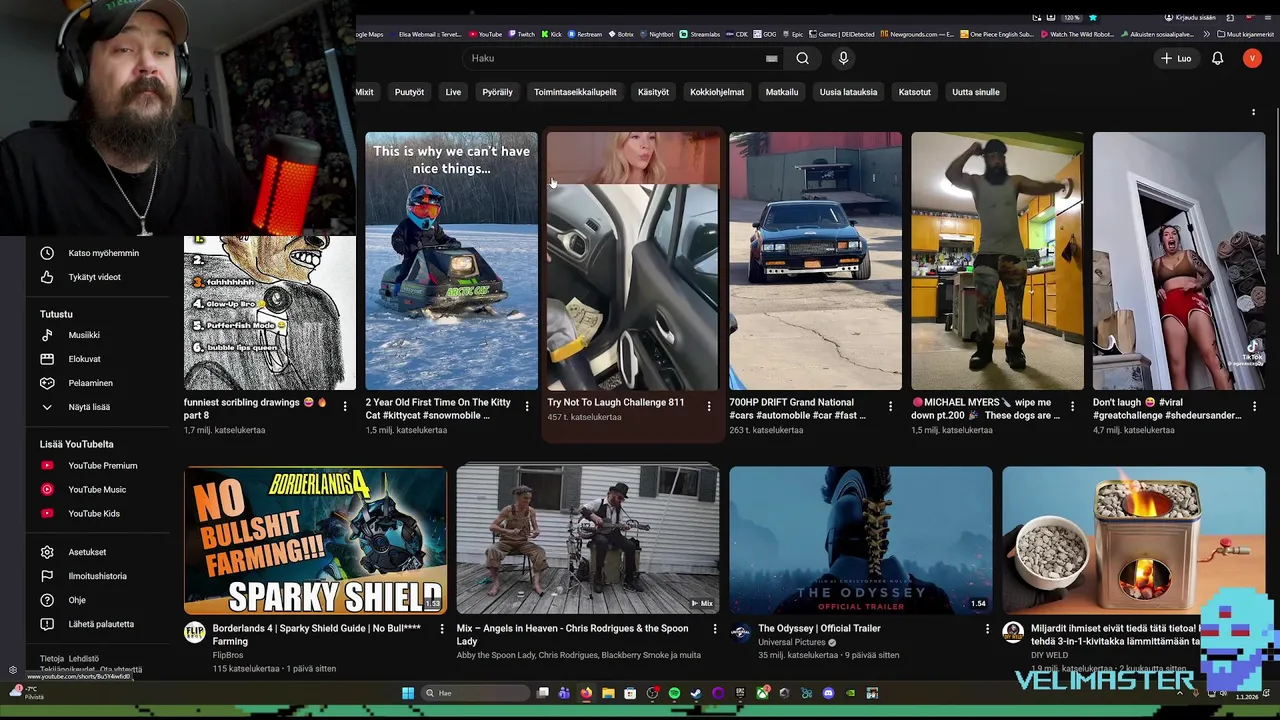
Task: Select the Käsityöt filter chip
Action: (x=653, y=92)
